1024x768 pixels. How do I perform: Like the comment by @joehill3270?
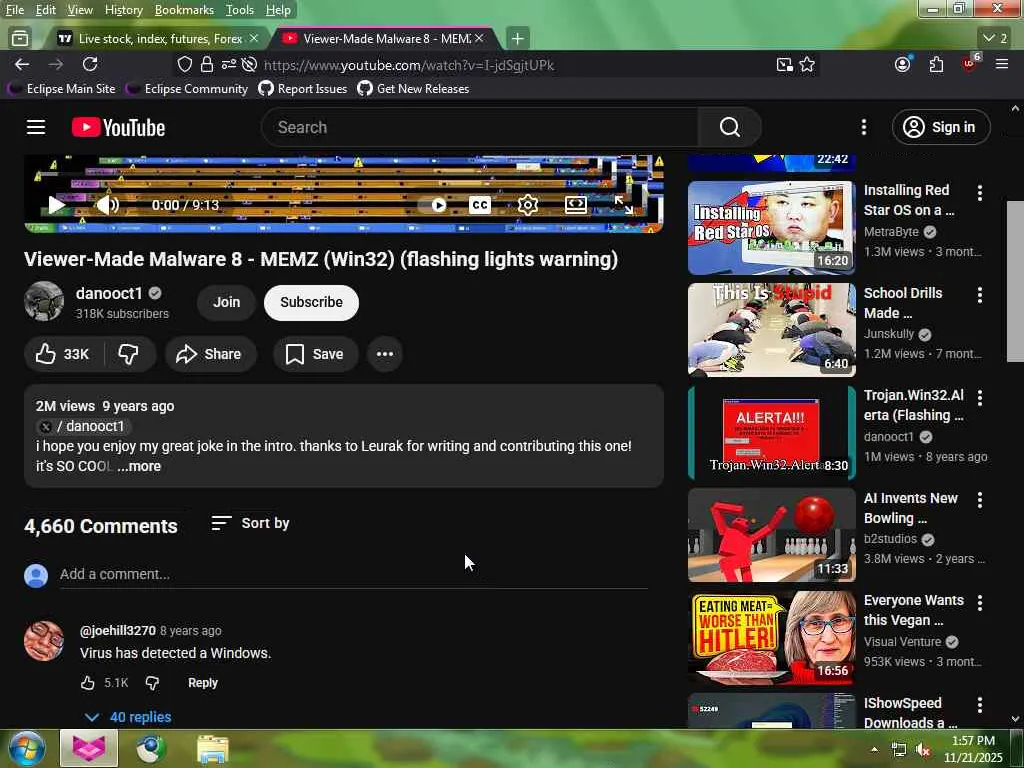(88, 683)
